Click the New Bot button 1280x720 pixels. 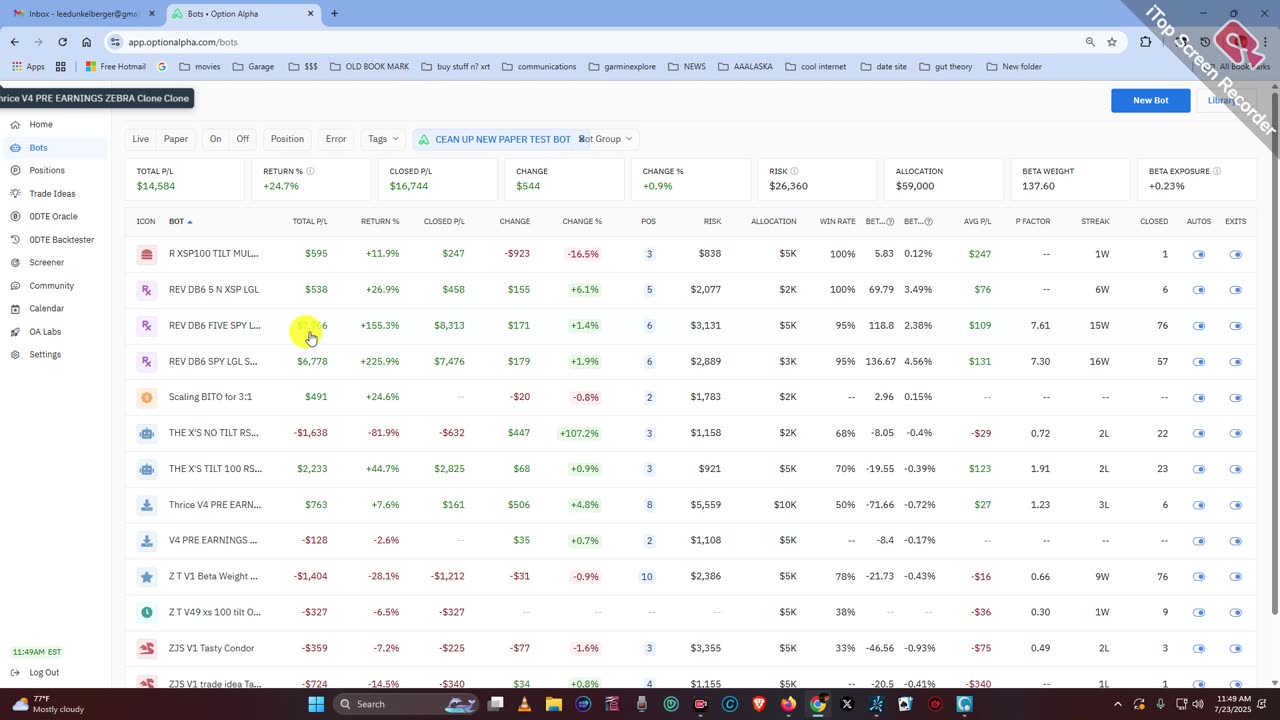[x=1150, y=100]
